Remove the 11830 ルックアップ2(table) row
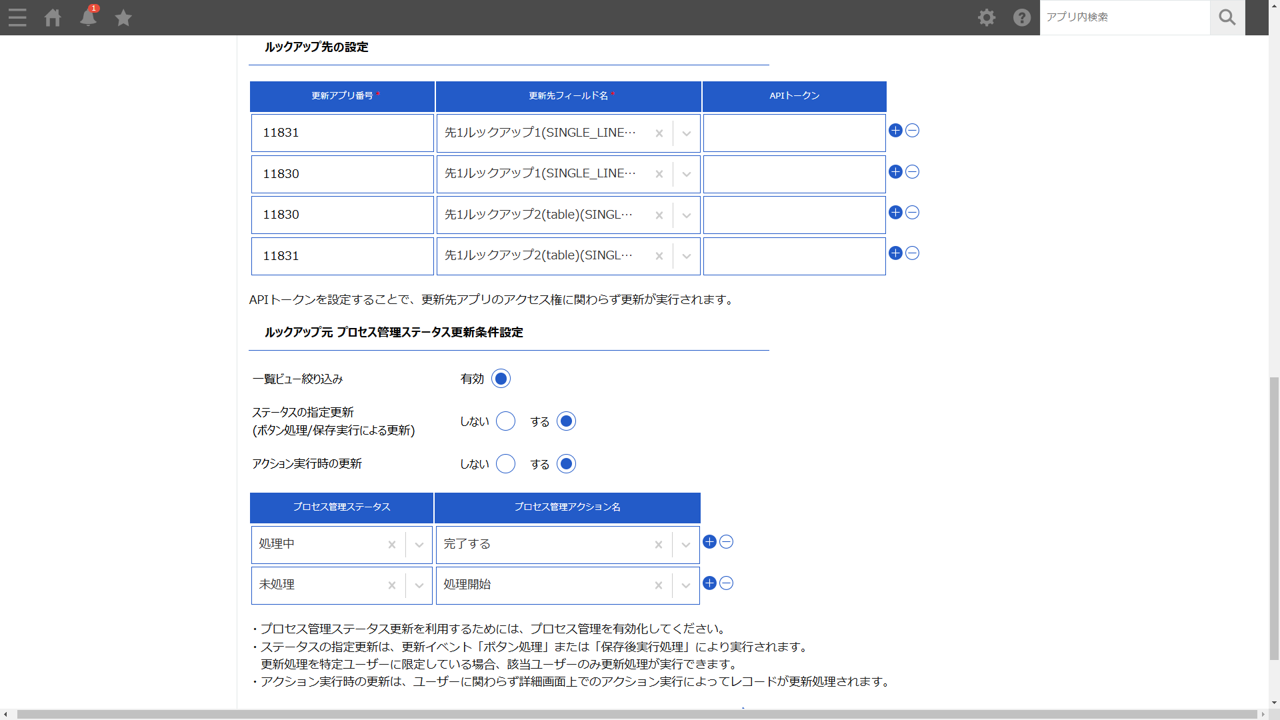 pyautogui.click(x=912, y=213)
